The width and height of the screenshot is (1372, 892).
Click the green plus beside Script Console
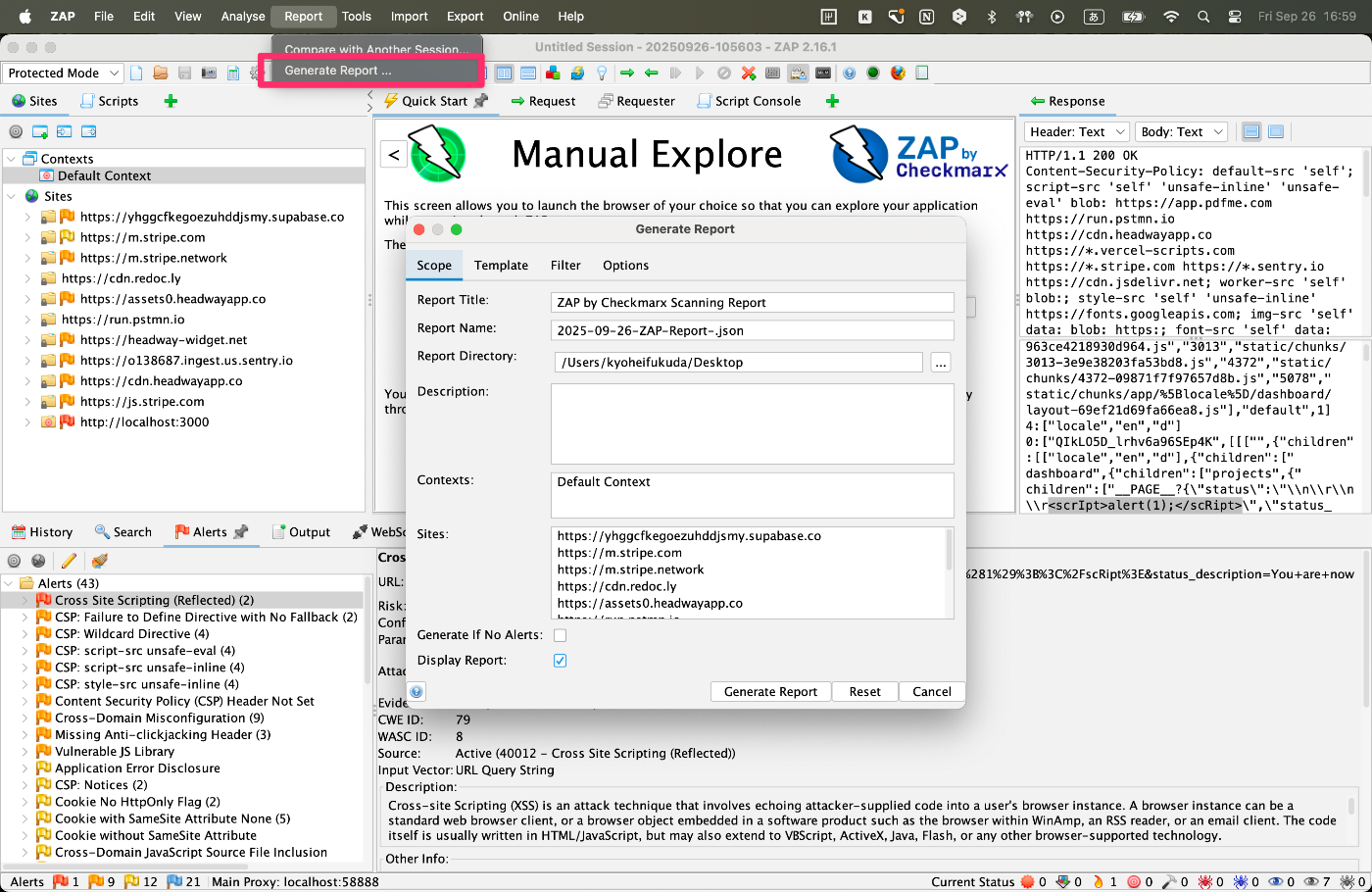[x=832, y=101]
